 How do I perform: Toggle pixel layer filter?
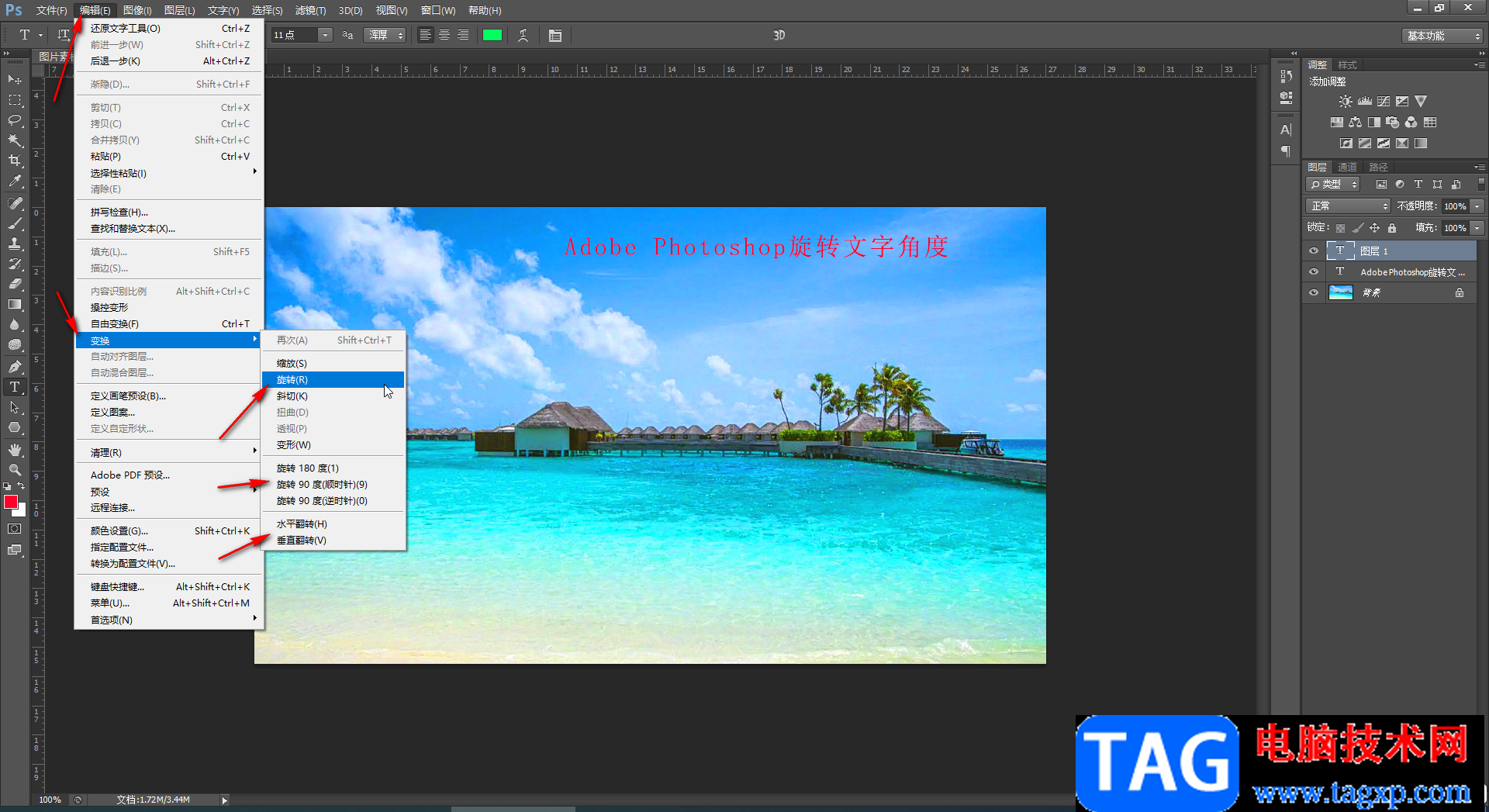pyautogui.click(x=1381, y=185)
